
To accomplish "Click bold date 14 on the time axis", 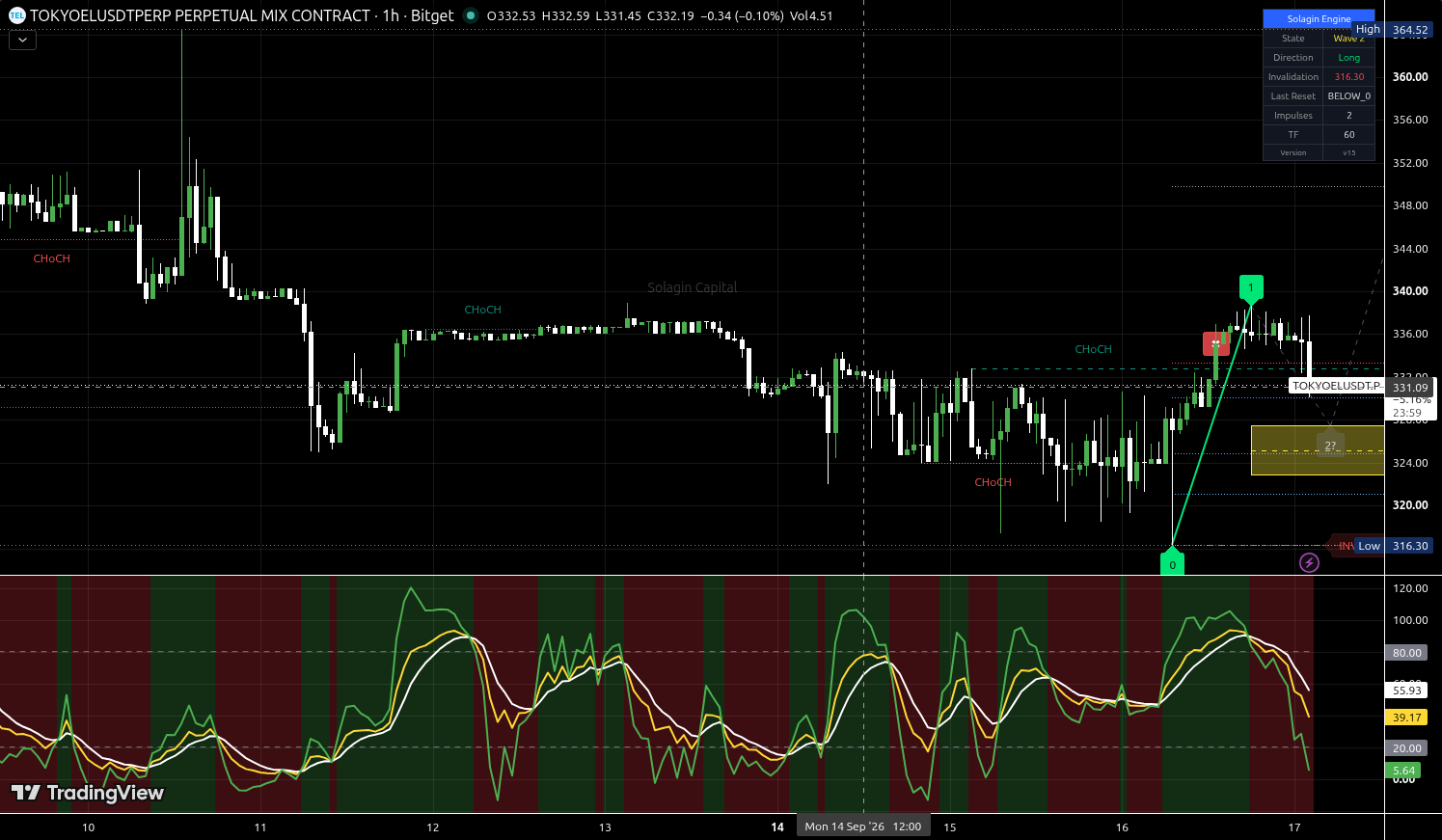I will pos(777,827).
